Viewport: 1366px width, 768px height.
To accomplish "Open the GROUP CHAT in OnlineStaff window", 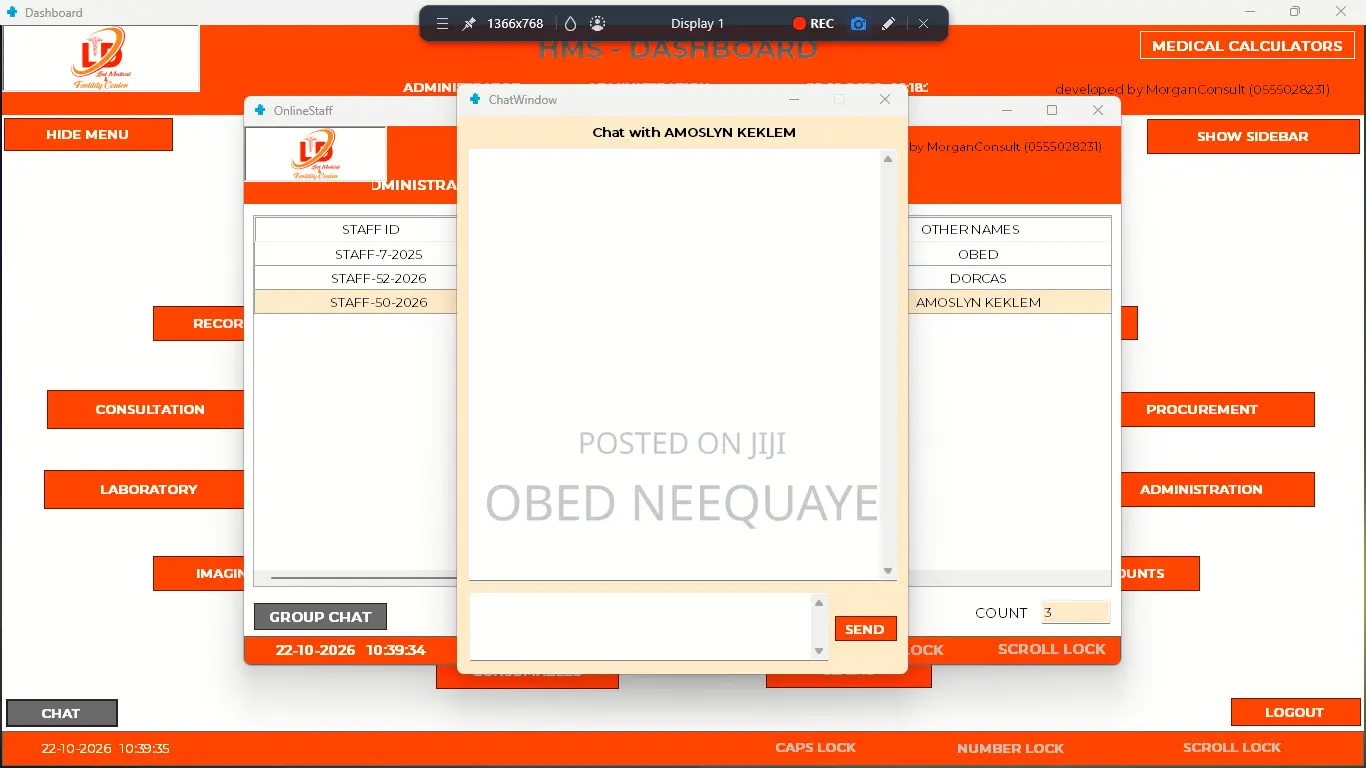I will [x=320, y=617].
